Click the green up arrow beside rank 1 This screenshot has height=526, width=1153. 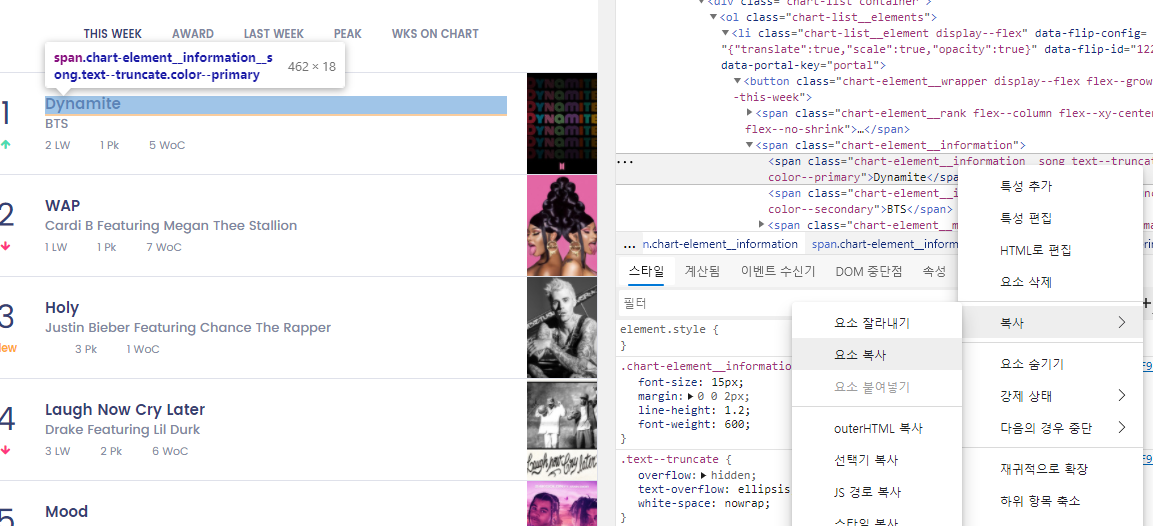coord(6,145)
